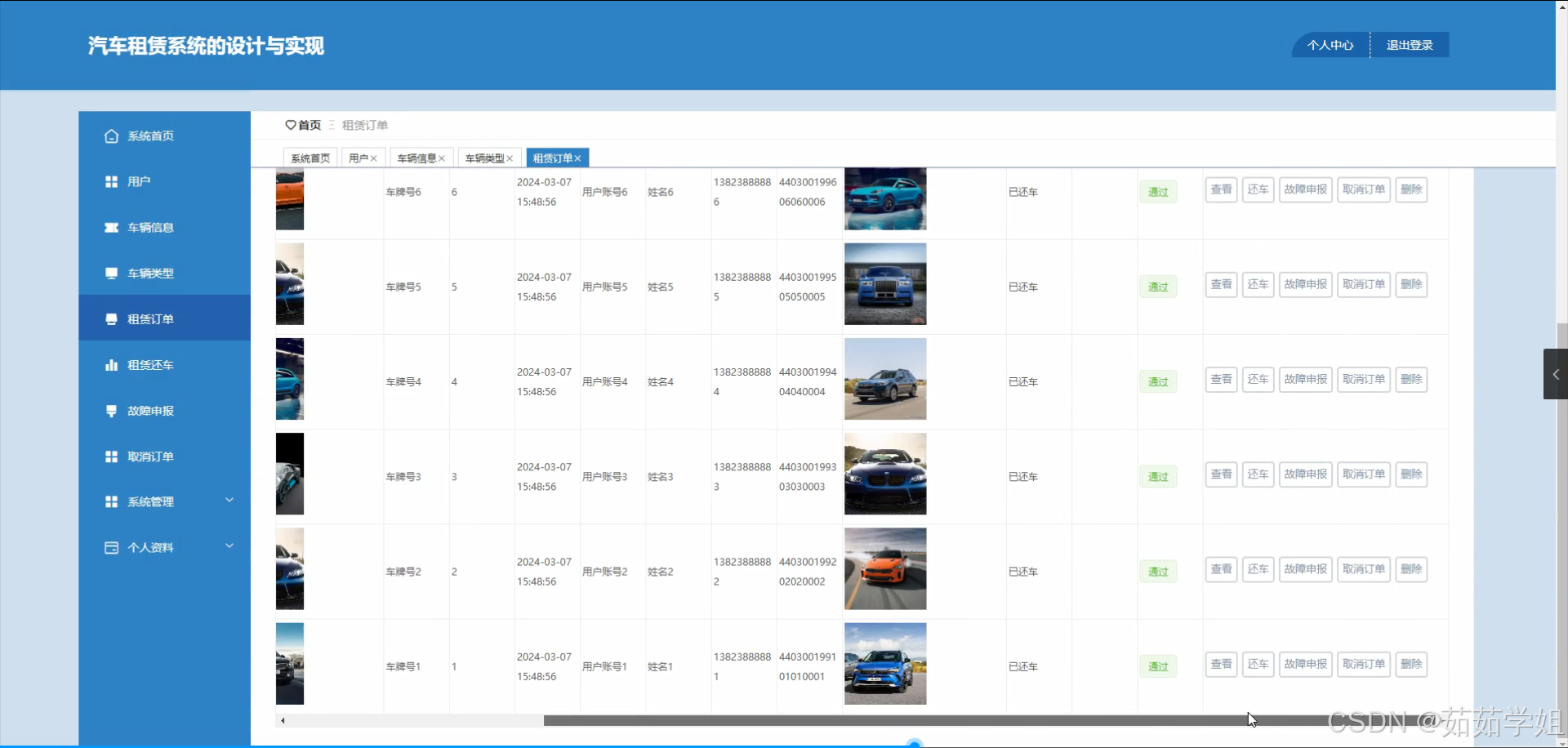Screen dimensions: 1568x748
Task: Click 删除 for the 车牌号6 order
Action: click(x=1411, y=189)
